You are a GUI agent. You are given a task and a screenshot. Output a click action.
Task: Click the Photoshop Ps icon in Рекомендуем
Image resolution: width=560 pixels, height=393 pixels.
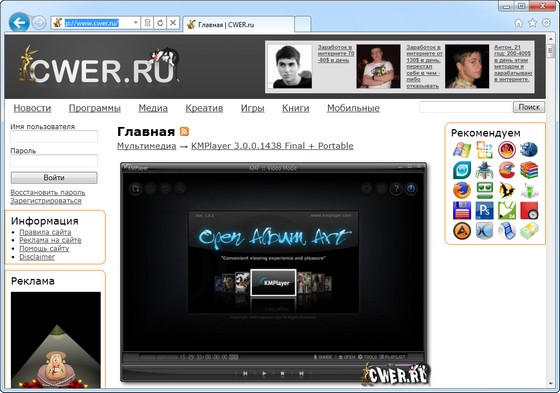click(x=484, y=210)
